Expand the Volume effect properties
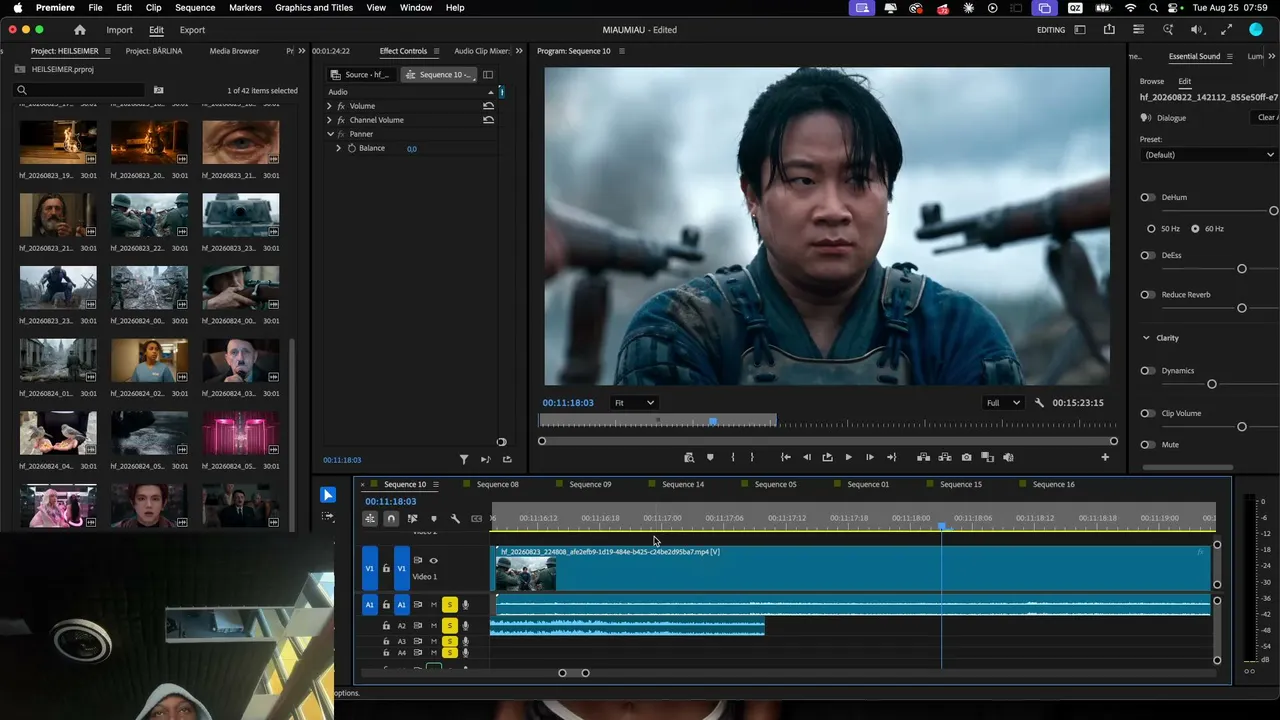 [x=329, y=106]
